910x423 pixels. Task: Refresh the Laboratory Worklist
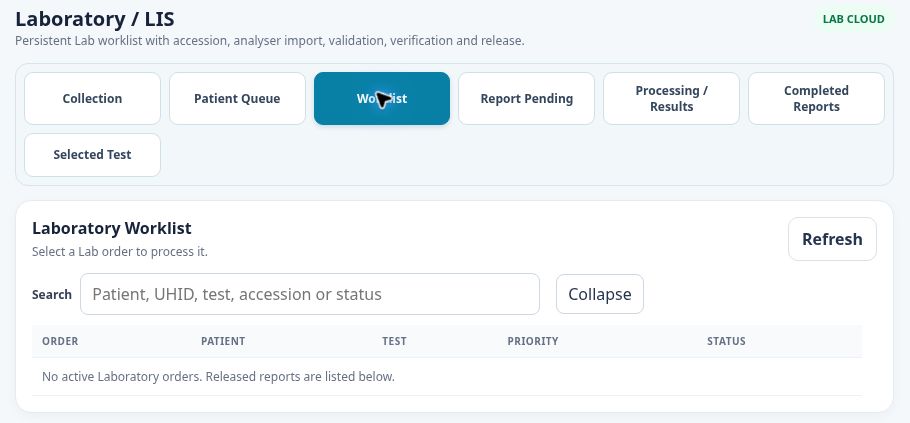click(832, 239)
